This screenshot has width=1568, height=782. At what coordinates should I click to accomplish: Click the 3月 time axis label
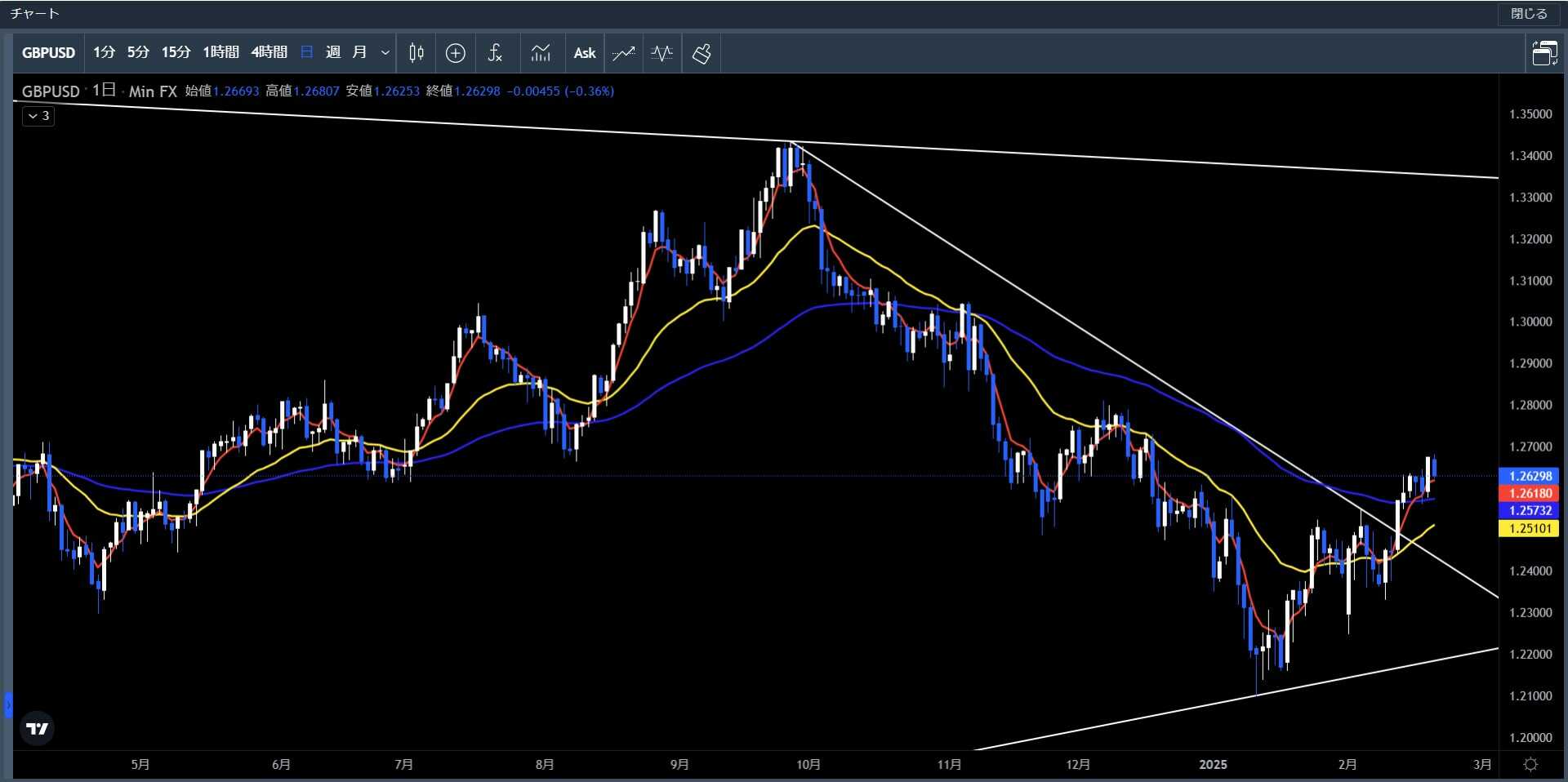[x=1482, y=764]
